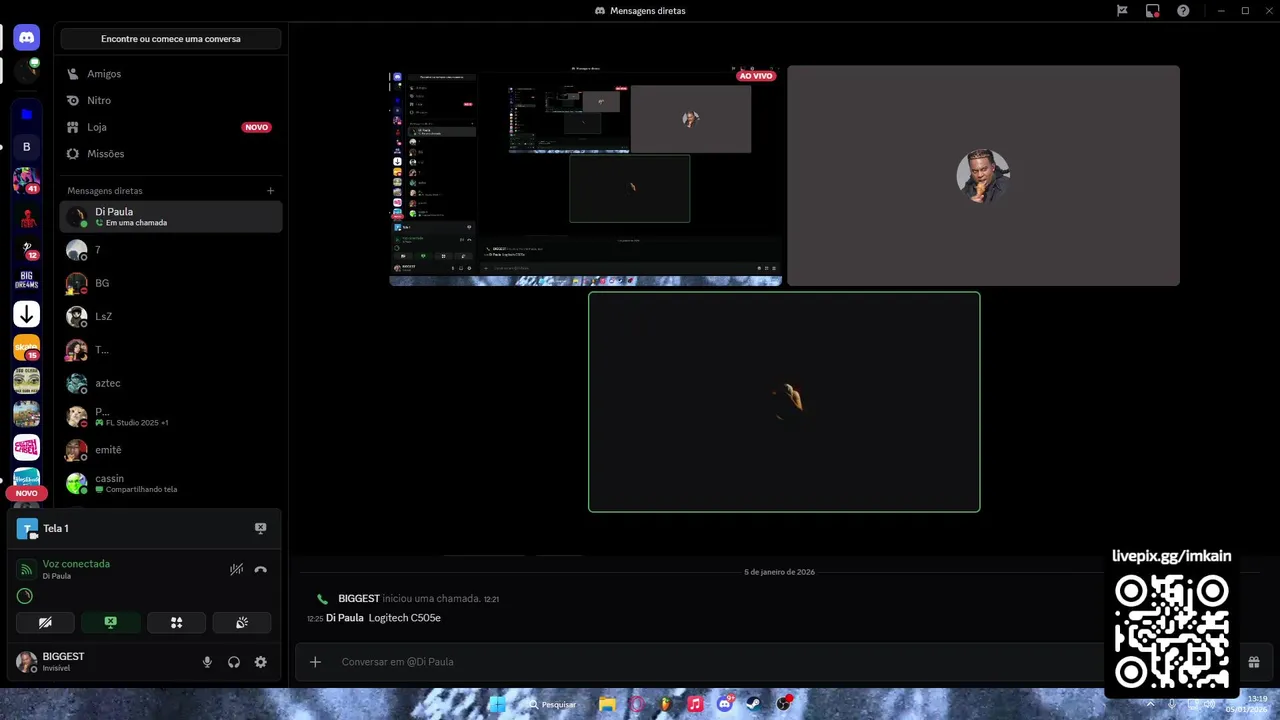This screenshot has height=720, width=1280.
Task: Open the Loja shop page
Action: [x=171, y=127]
